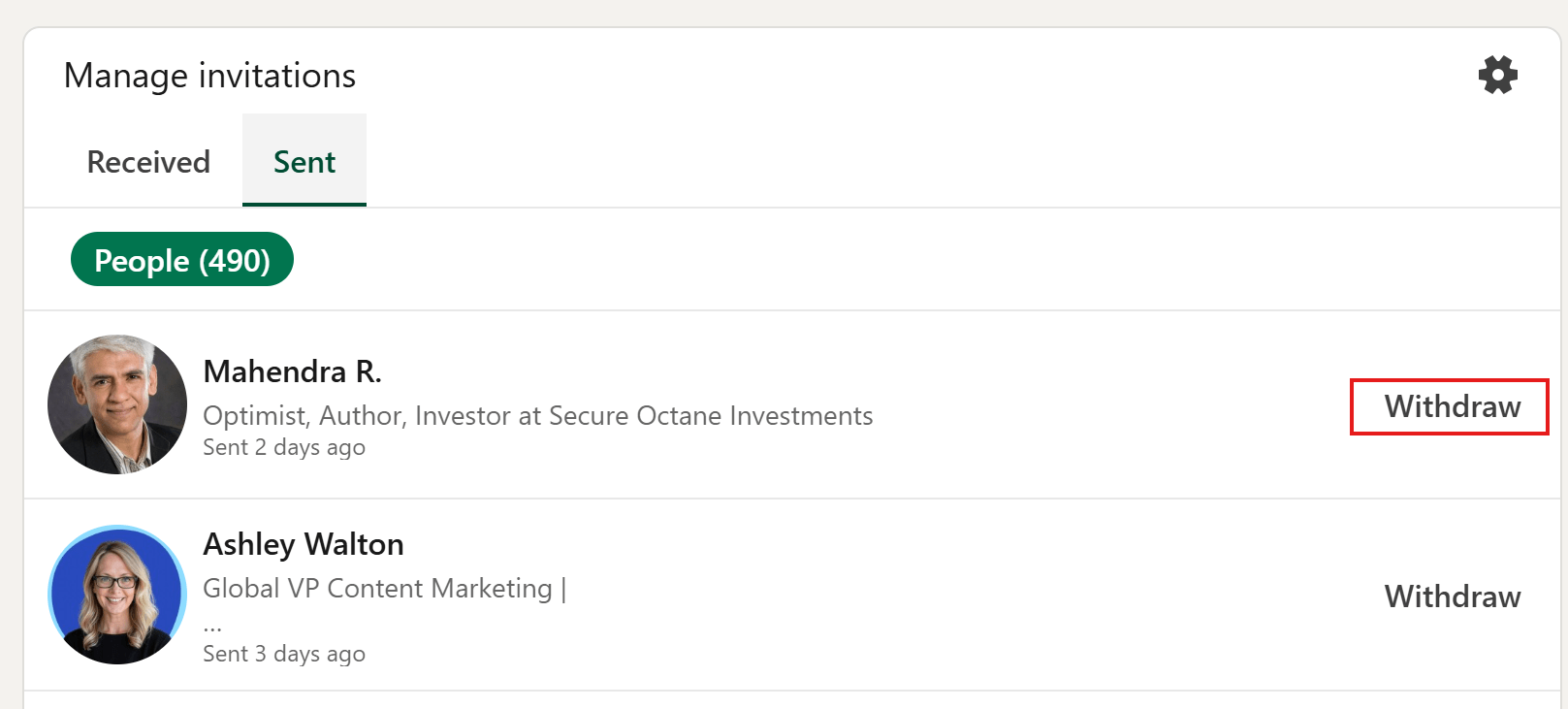Image resolution: width=1568 pixels, height=709 pixels.
Task: Select the Sent invitations tab
Action: tap(304, 162)
